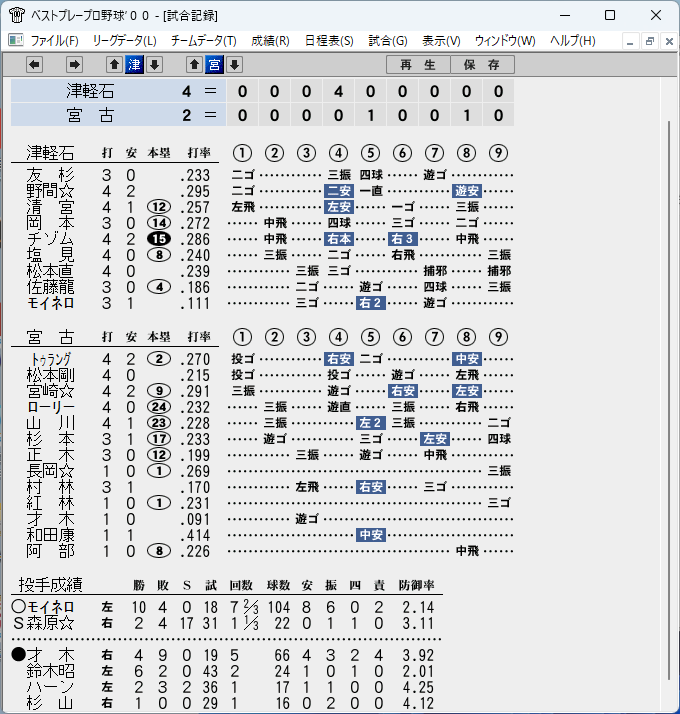Click down arrow right of 津 icon
Screen dimensions: 680x714
click(x=154, y=65)
